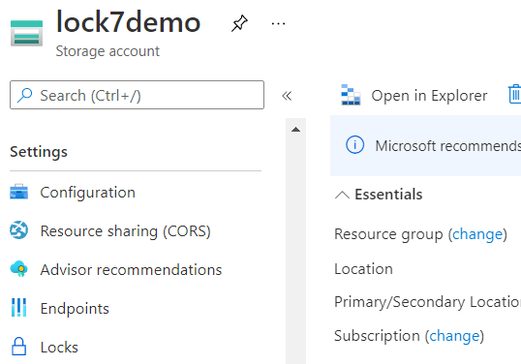Pin the lock7demo storage account
This screenshot has width=521, height=364.
click(239, 24)
